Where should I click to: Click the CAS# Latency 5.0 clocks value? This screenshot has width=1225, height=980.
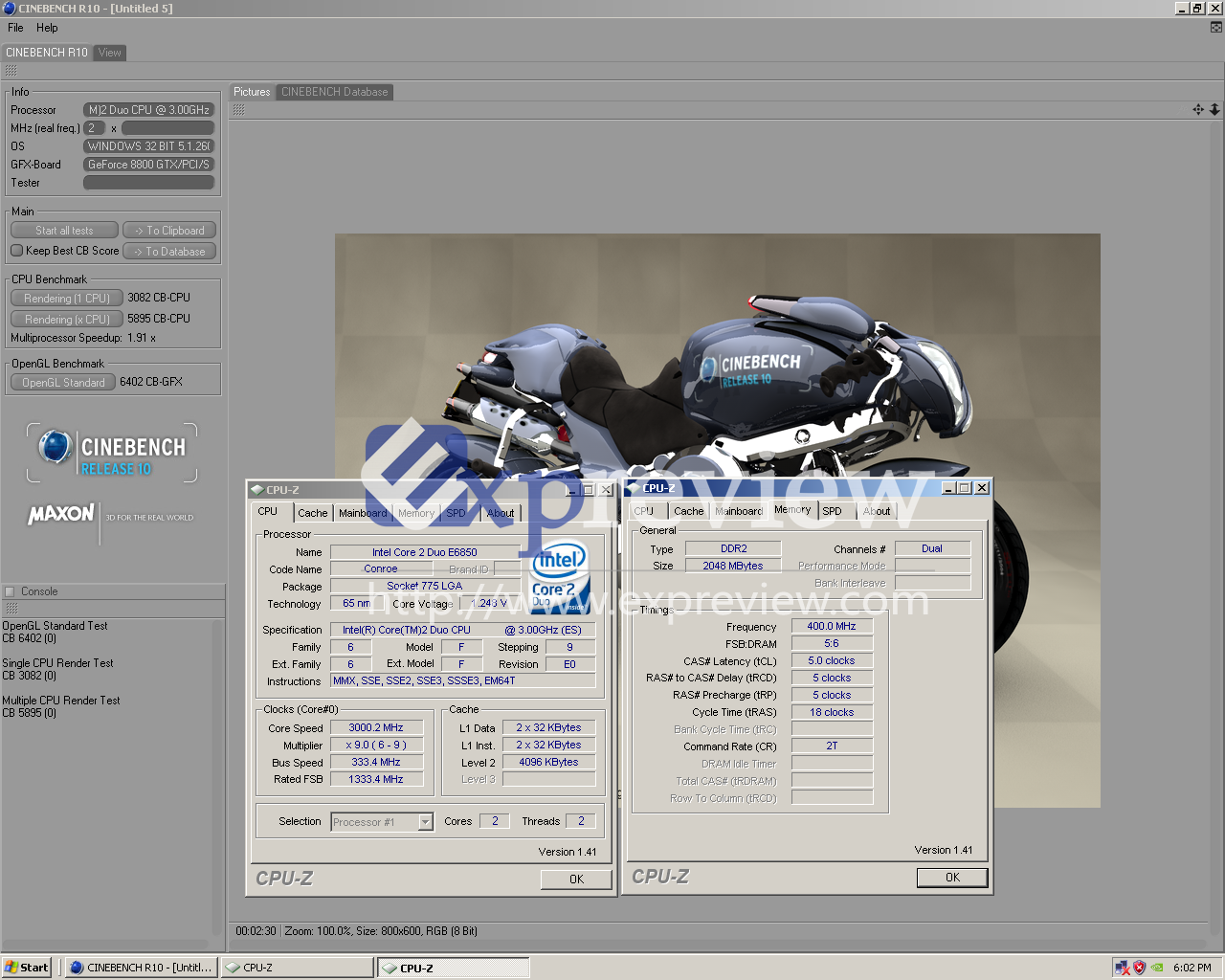[x=832, y=660]
